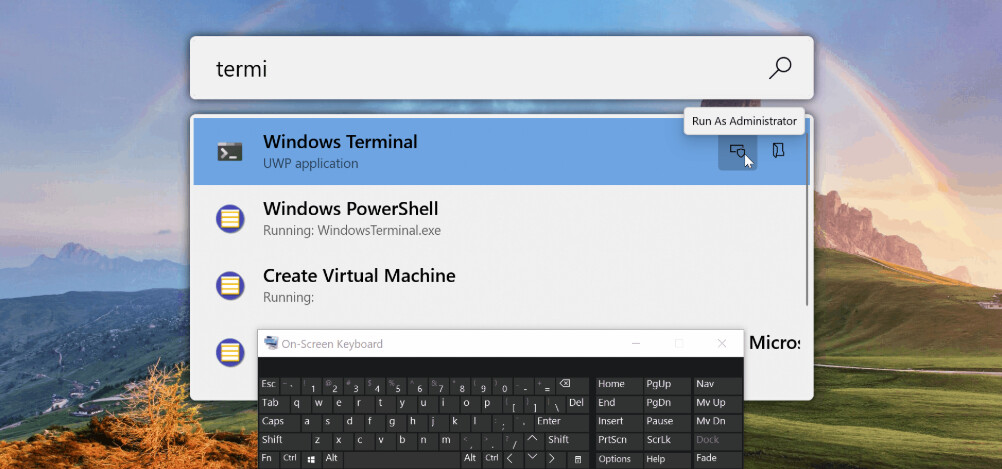Click the Mv Up key
The width and height of the screenshot is (1002, 469).
[x=718, y=404]
